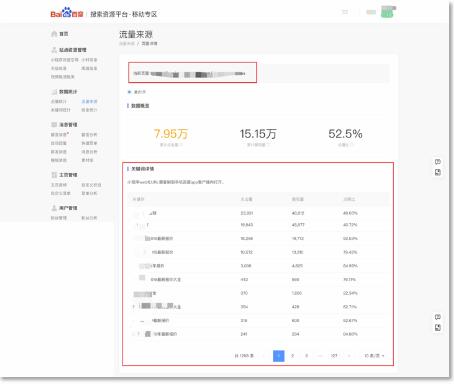
Task: Go to page 3 in the pagination
Action: (x=306, y=356)
